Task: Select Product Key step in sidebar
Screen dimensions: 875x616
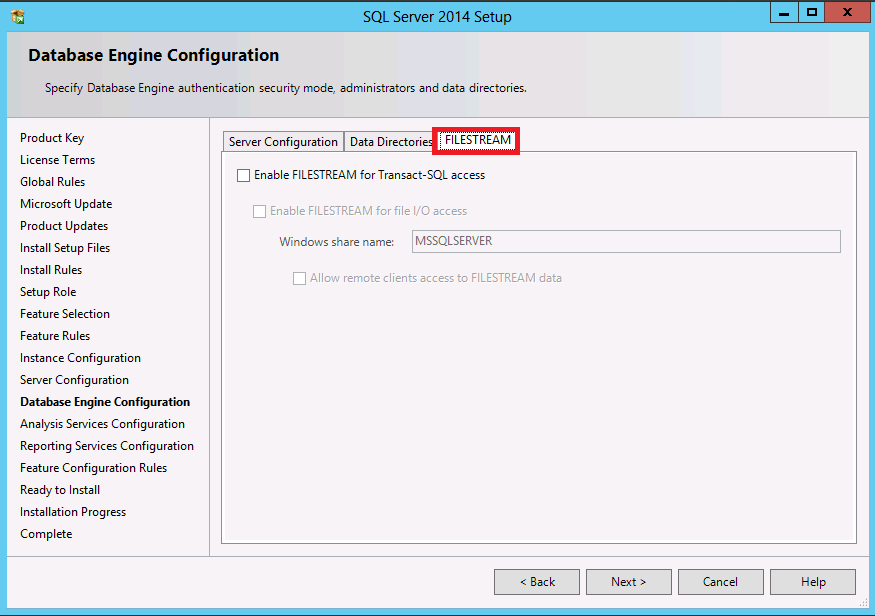Action: [x=52, y=138]
